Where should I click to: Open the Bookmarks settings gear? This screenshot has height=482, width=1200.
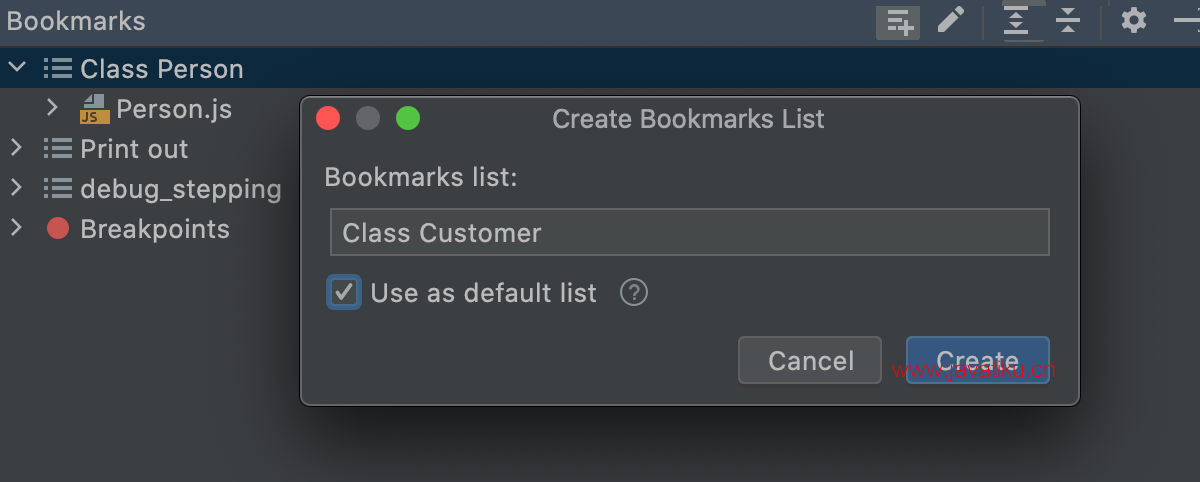(1133, 20)
